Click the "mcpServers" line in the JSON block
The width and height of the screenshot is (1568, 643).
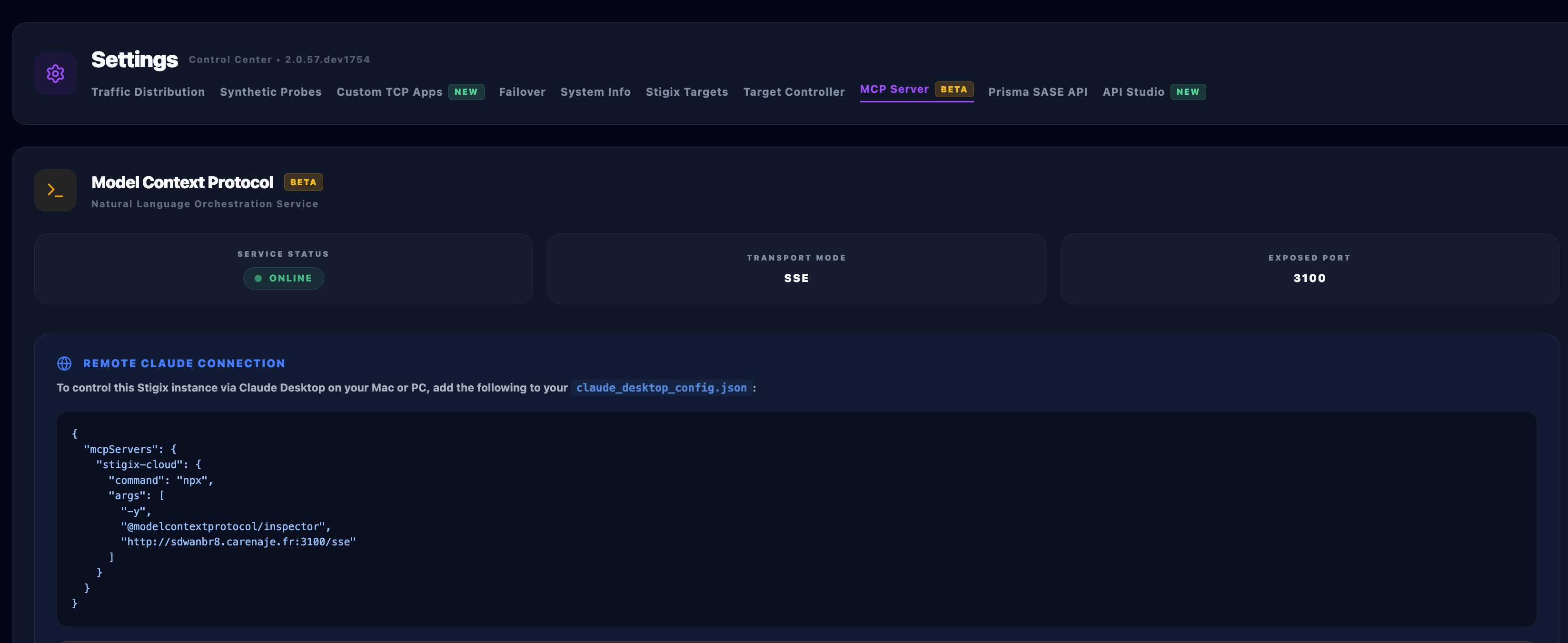click(x=130, y=449)
